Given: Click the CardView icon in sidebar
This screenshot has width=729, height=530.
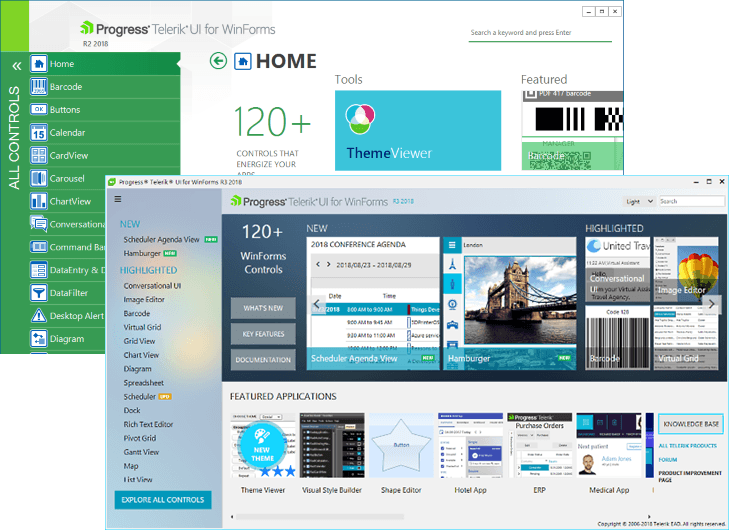Looking at the screenshot, I should click(x=39, y=155).
